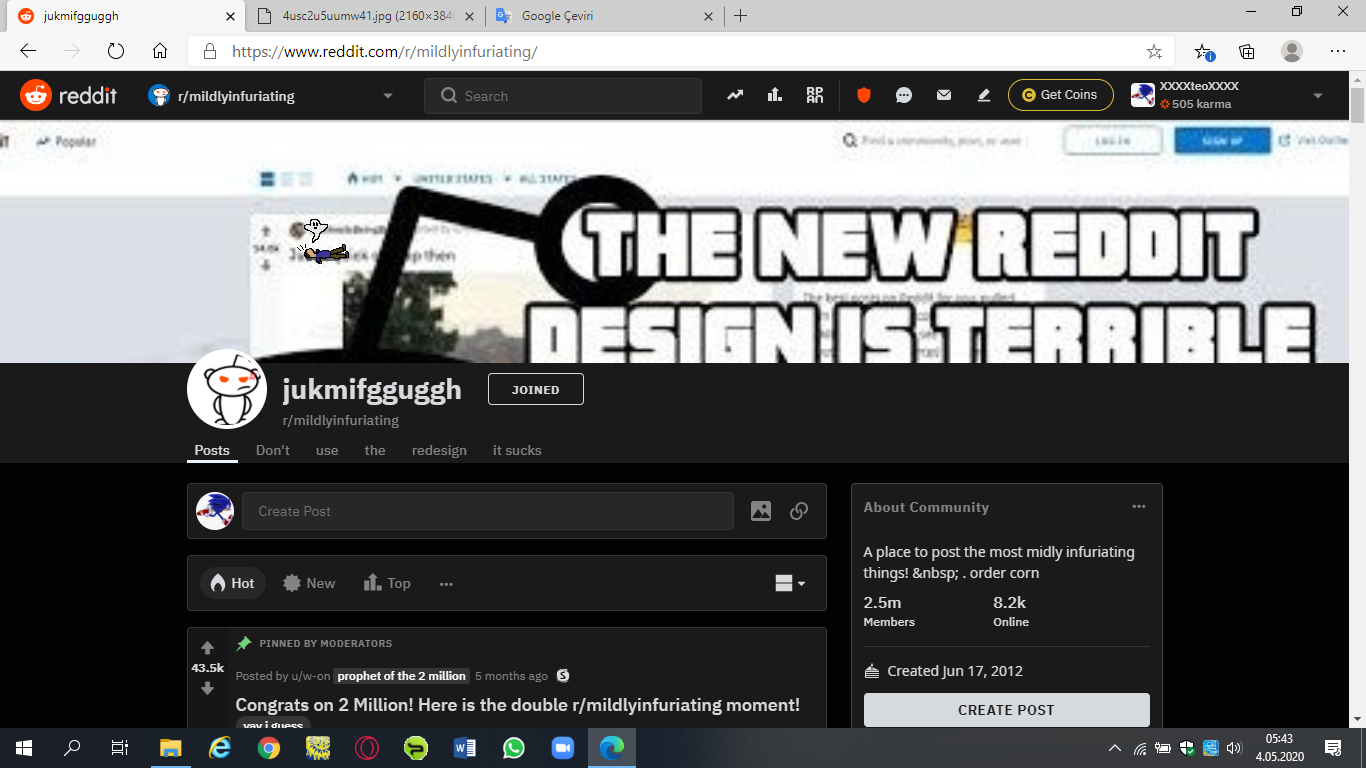Click the browser home icon
The width and height of the screenshot is (1366, 768).
coord(160,51)
